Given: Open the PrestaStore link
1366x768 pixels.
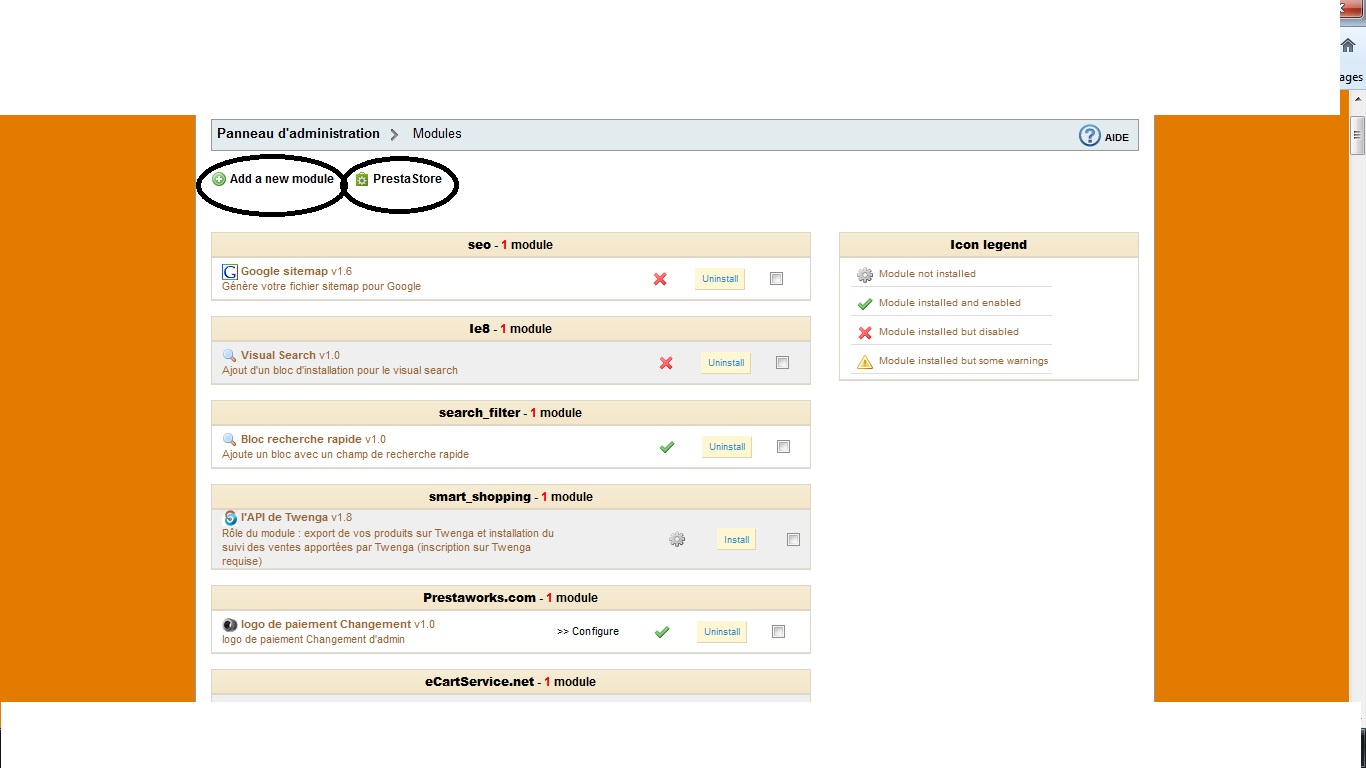Looking at the screenshot, I should pos(407,180).
